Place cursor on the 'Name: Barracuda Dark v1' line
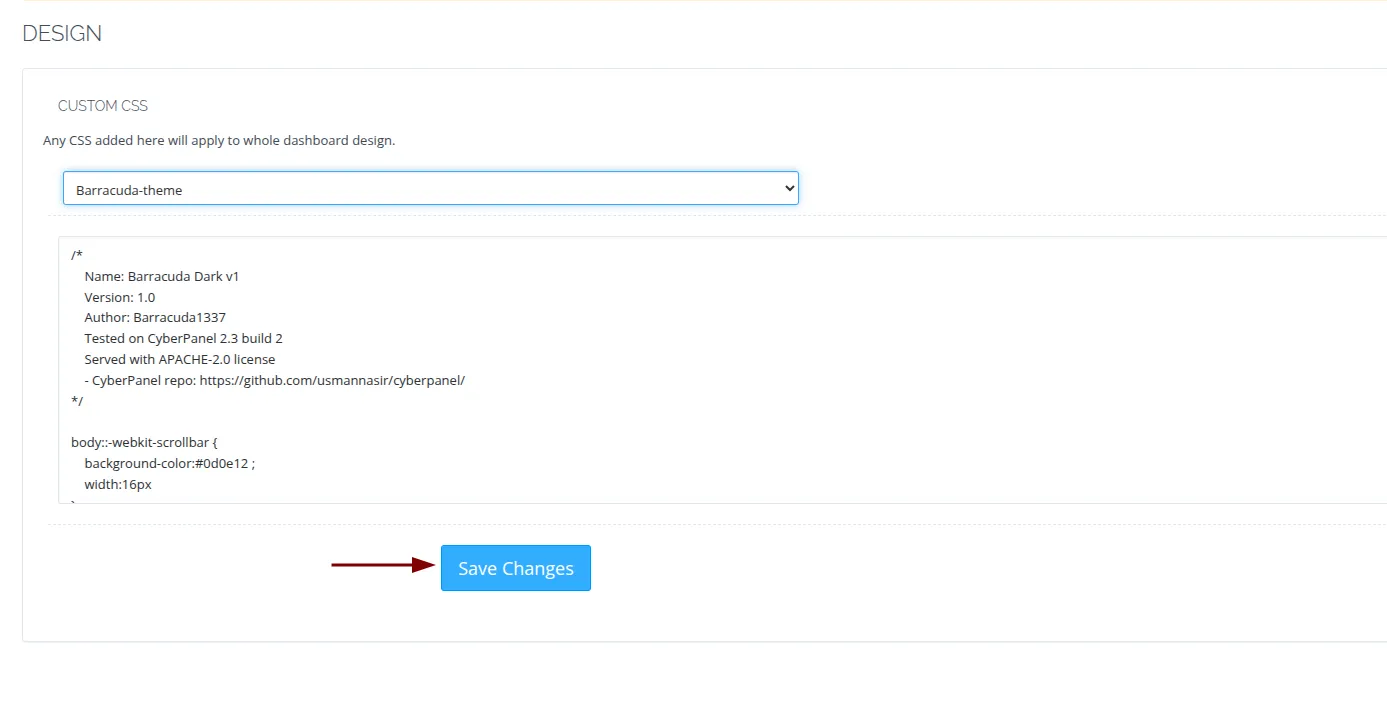This screenshot has width=1387, height=705. [161, 276]
